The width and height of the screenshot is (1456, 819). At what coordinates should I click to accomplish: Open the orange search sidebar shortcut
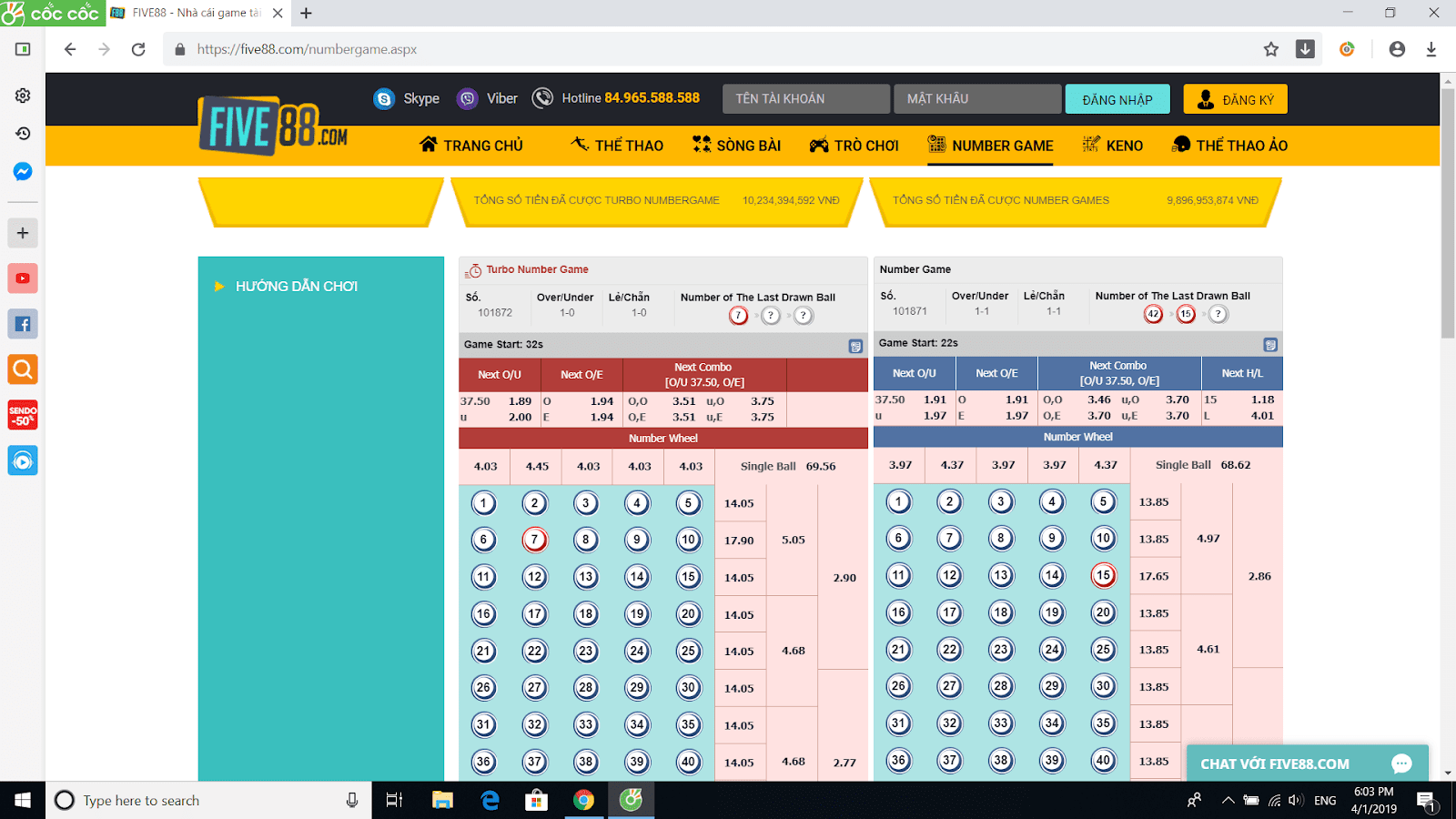tap(23, 369)
